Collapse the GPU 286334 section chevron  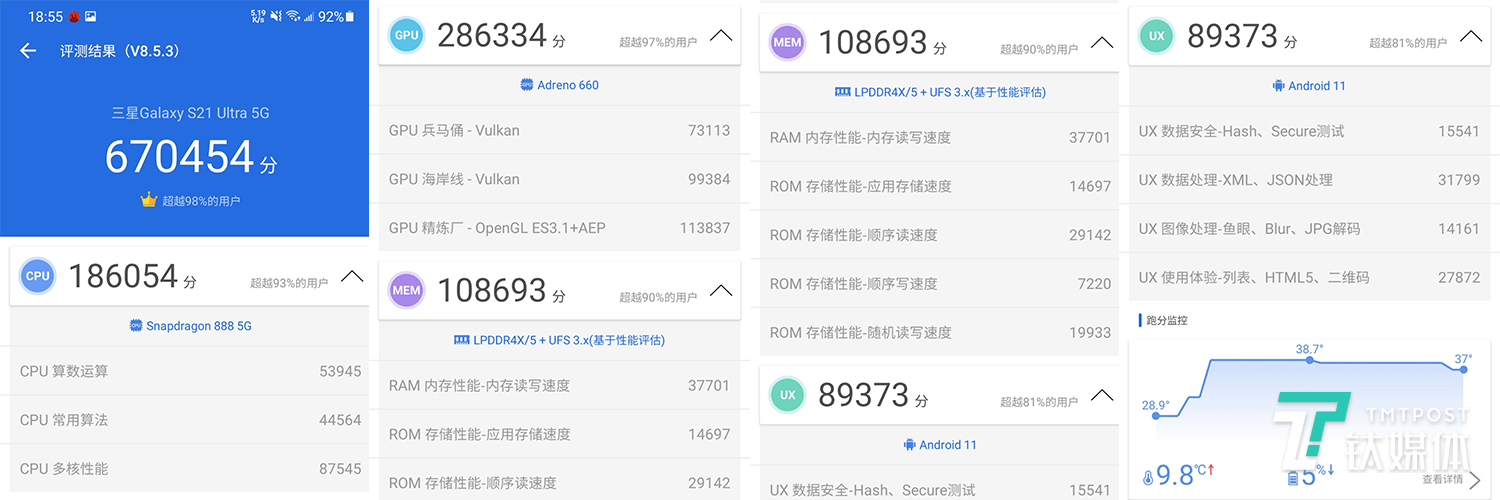coord(721,35)
